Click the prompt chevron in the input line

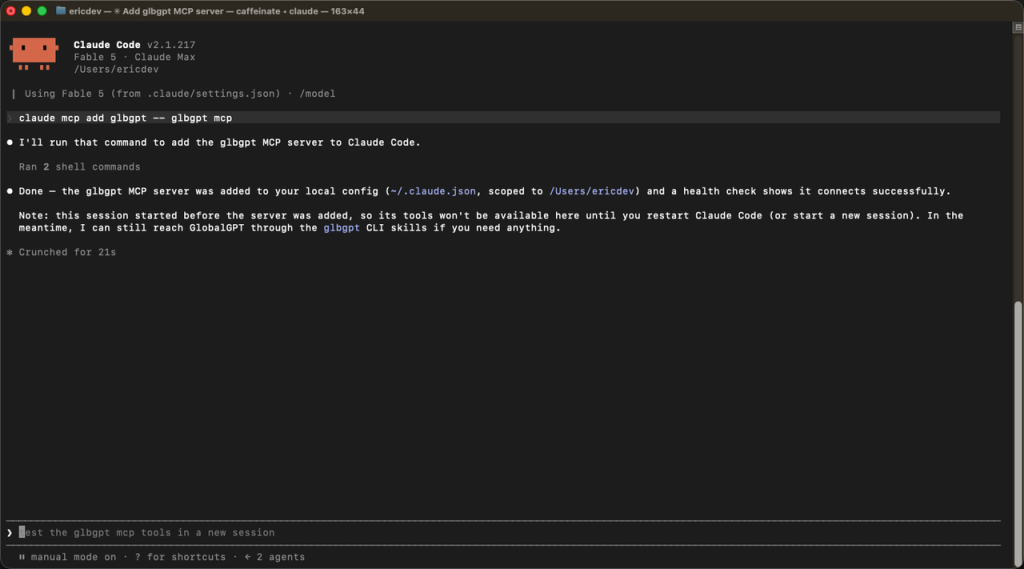tap(9, 533)
